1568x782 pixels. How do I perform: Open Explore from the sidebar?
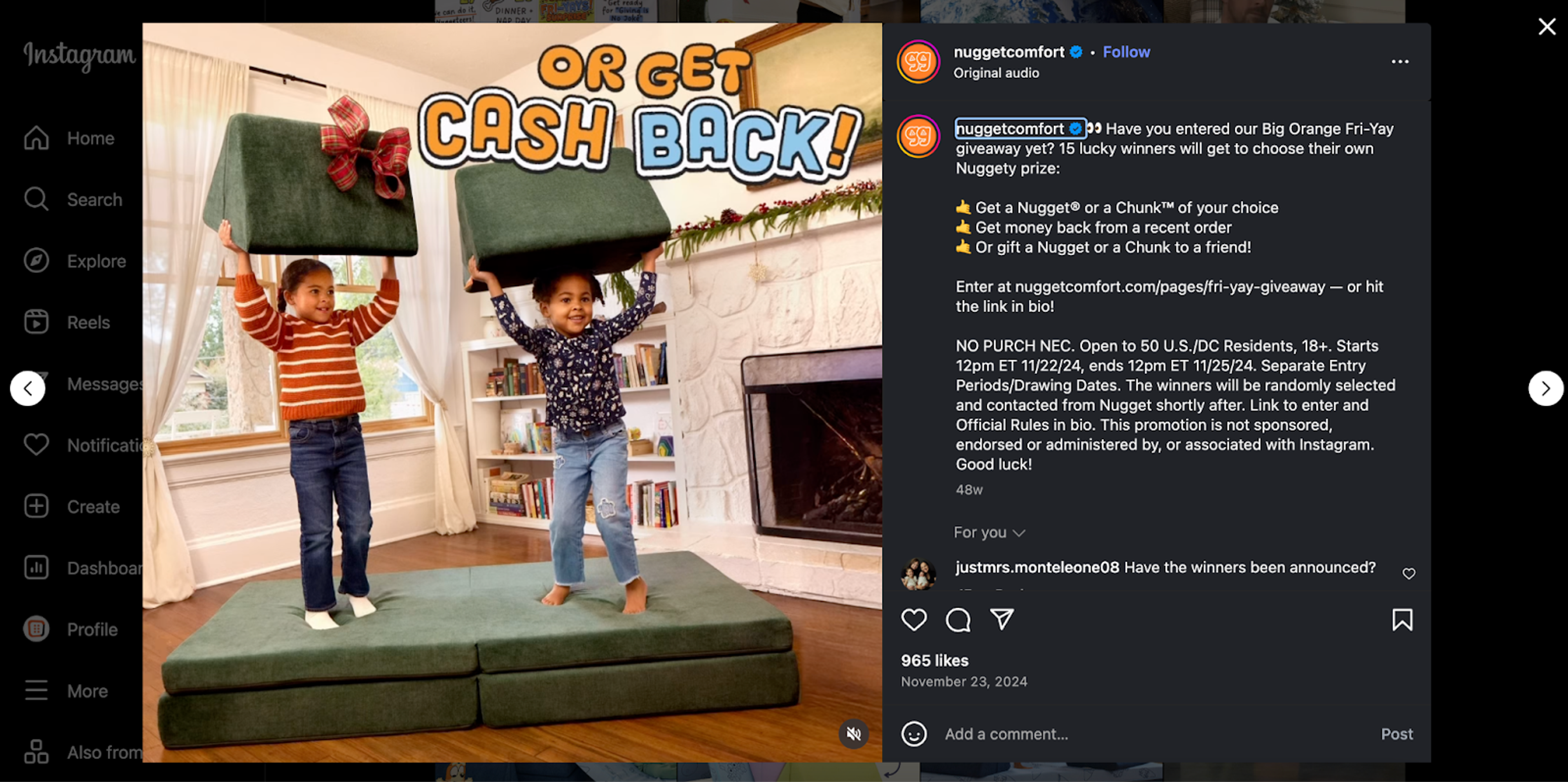[x=75, y=261]
